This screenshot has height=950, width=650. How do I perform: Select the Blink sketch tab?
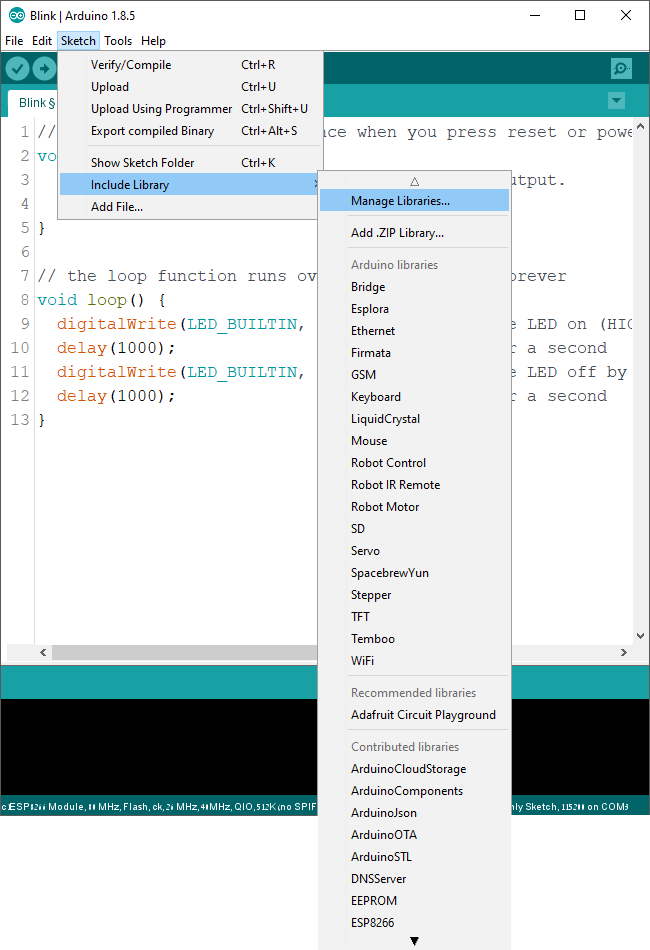click(x=33, y=103)
